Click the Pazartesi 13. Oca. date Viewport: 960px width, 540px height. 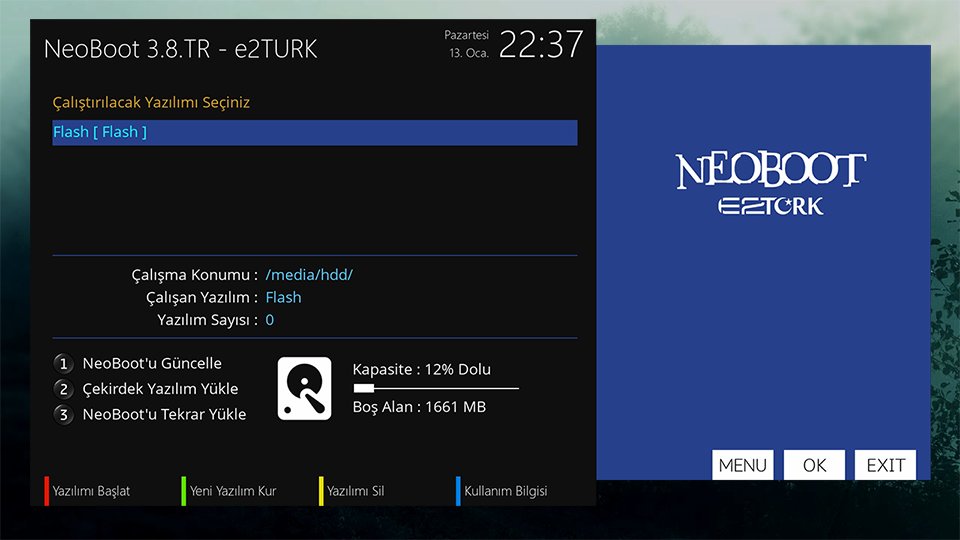click(467, 44)
